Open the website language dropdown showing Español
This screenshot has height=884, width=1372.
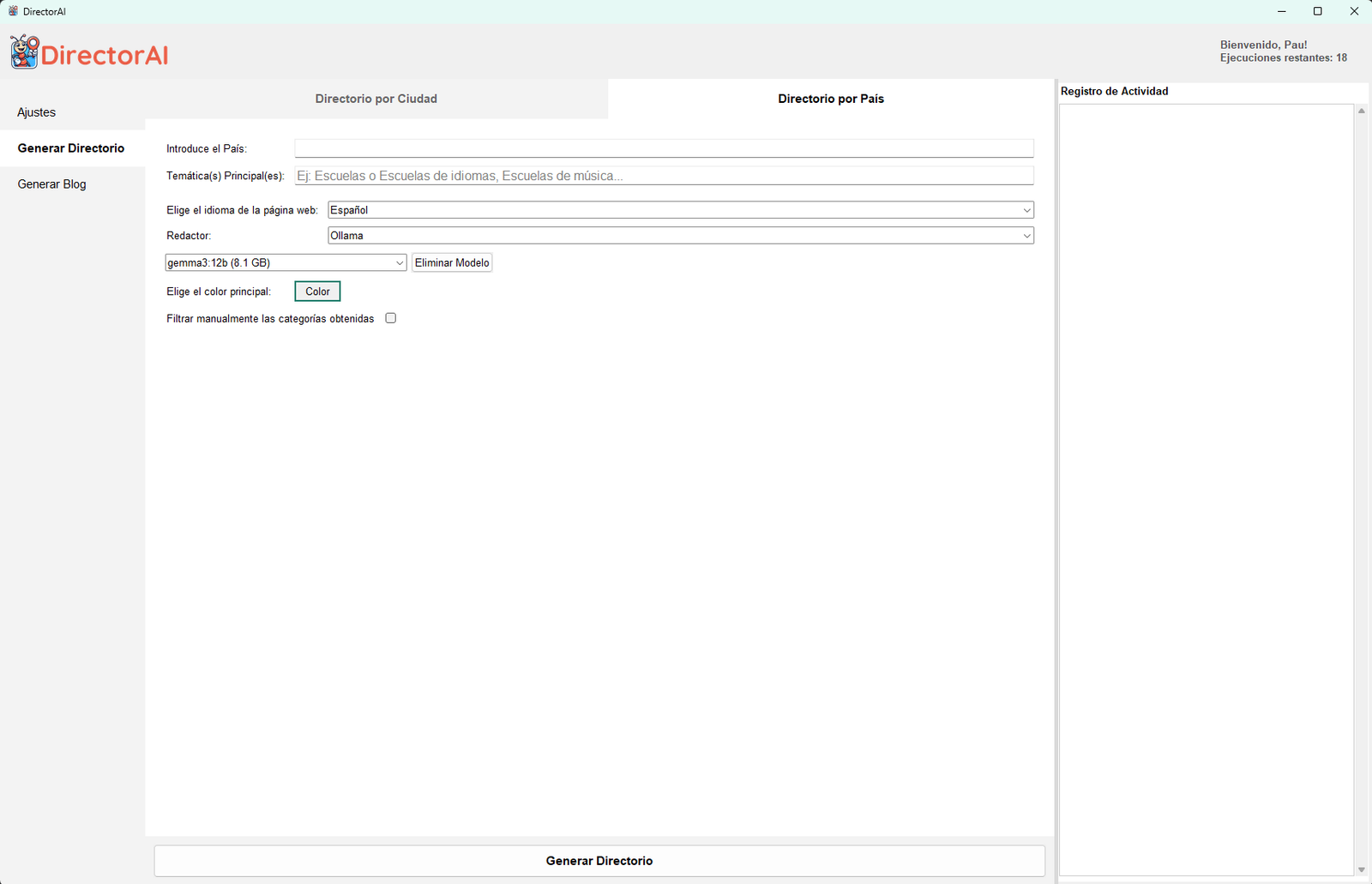680,210
